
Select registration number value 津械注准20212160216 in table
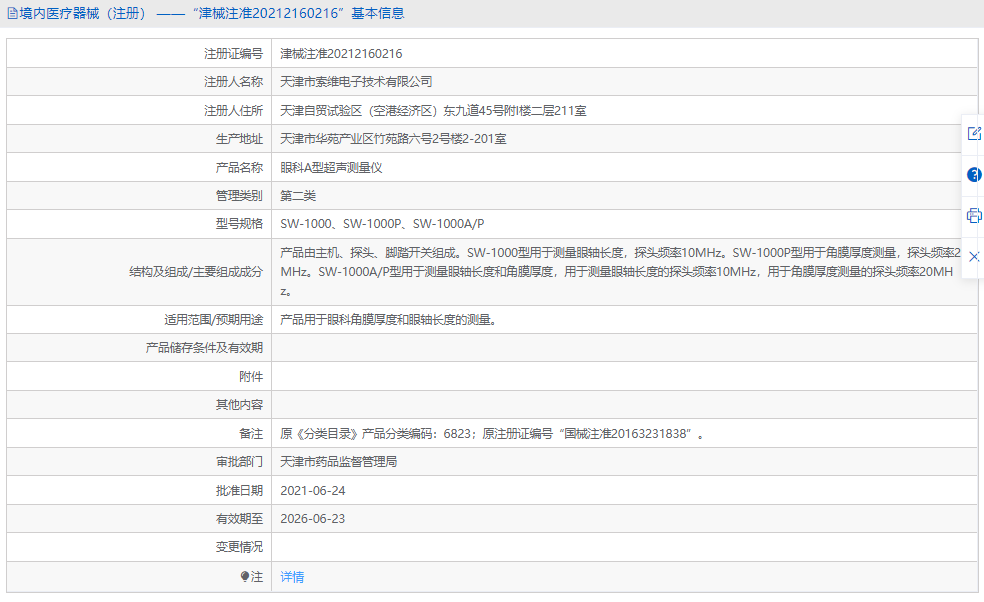[341, 54]
